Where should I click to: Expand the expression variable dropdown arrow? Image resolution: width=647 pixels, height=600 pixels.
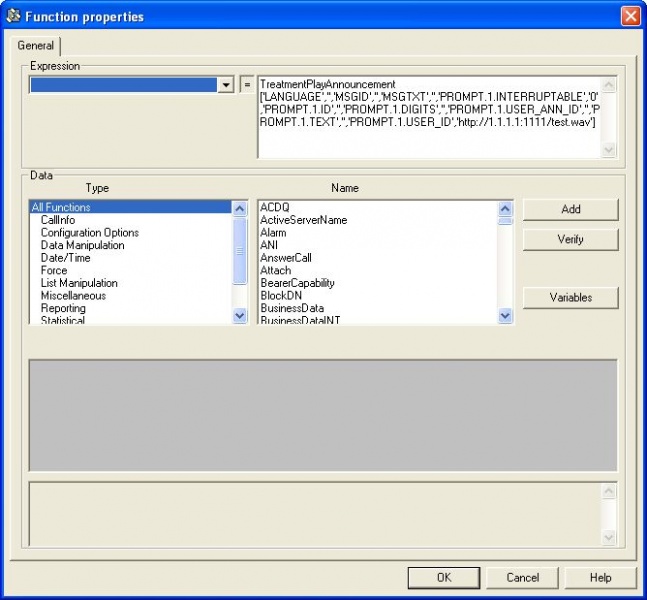point(226,85)
